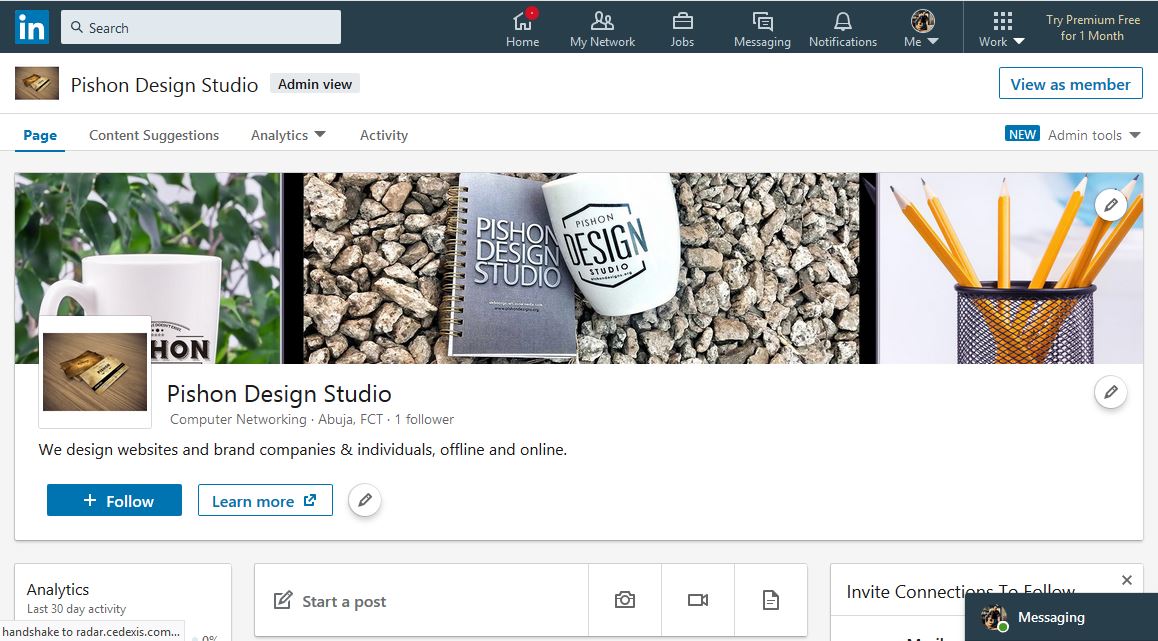
Task: Click the Invite Connections To Follow heading
Action: pyautogui.click(x=961, y=592)
